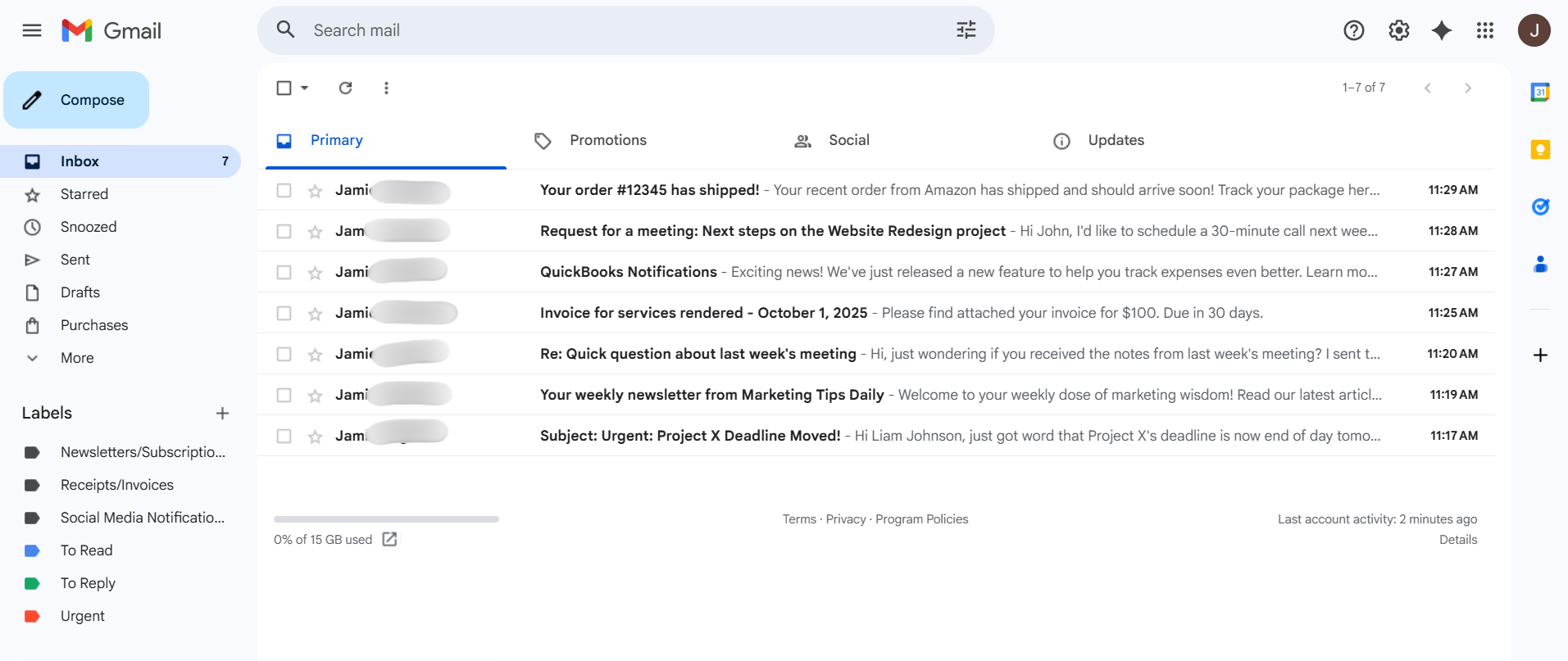Switch to the Updates tab
Screen dimensions: 1568x661
(1116, 140)
